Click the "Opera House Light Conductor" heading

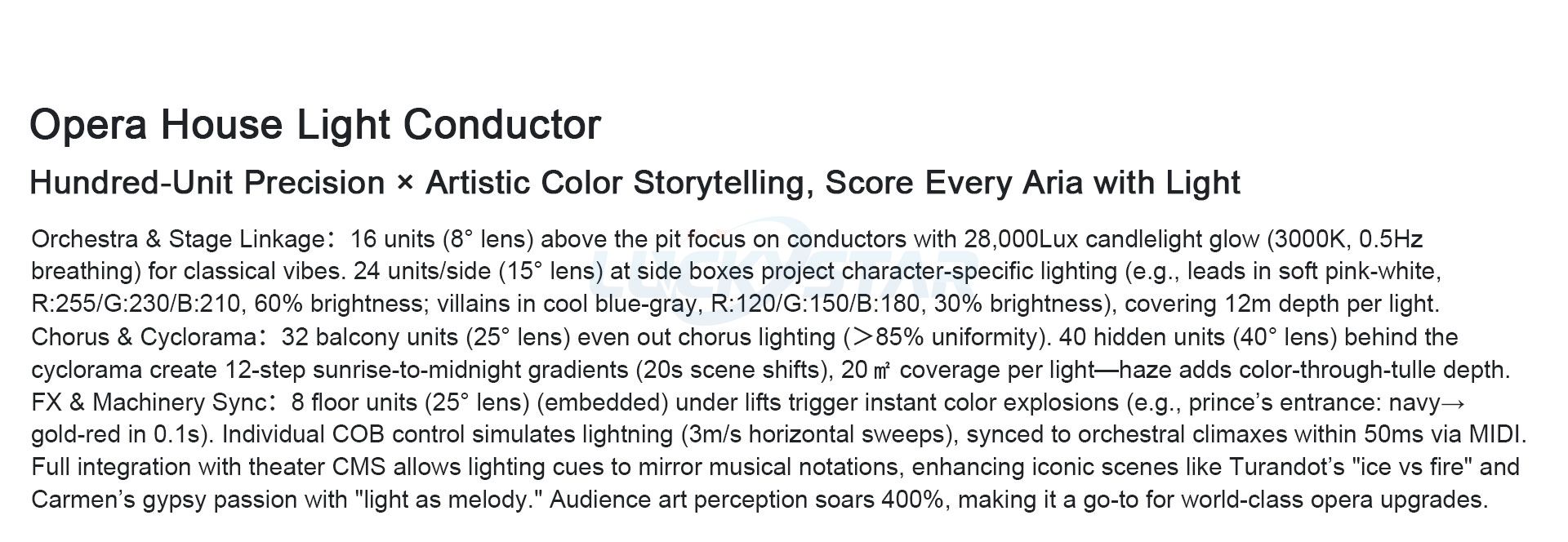(x=314, y=125)
